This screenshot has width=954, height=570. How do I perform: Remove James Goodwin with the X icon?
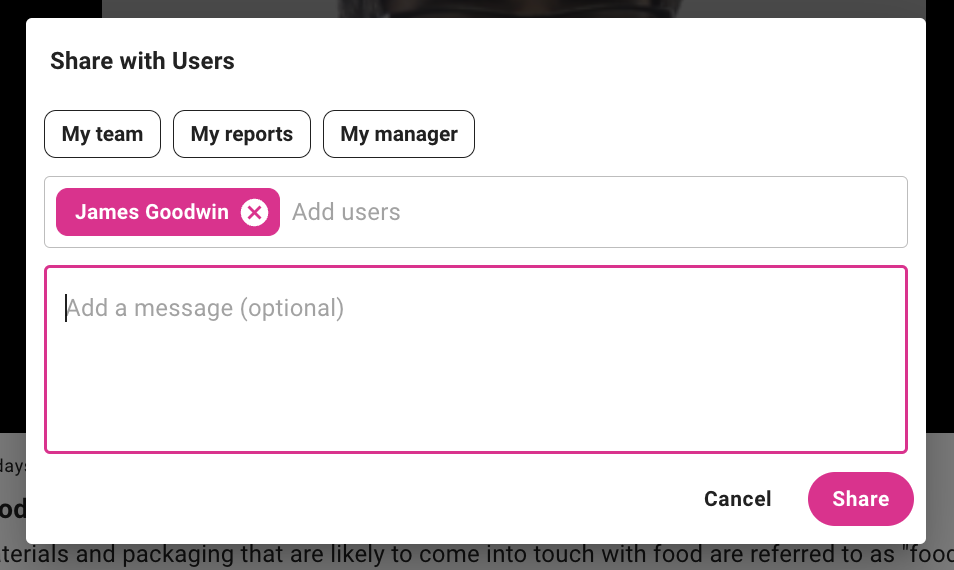click(x=255, y=212)
